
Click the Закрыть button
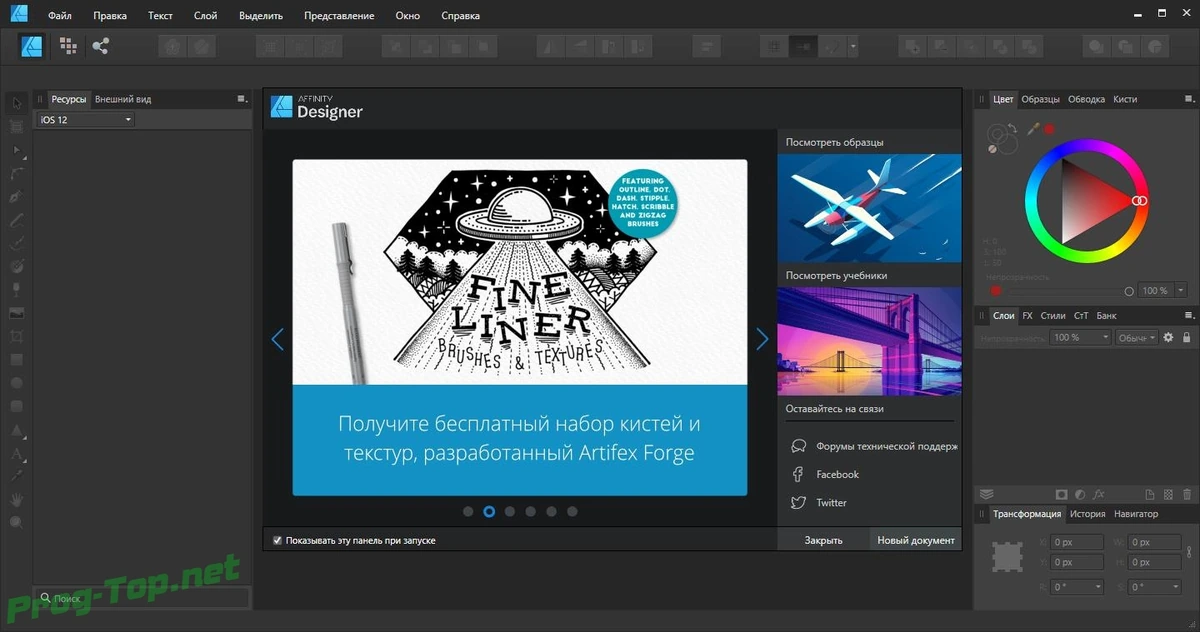(823, 540)
